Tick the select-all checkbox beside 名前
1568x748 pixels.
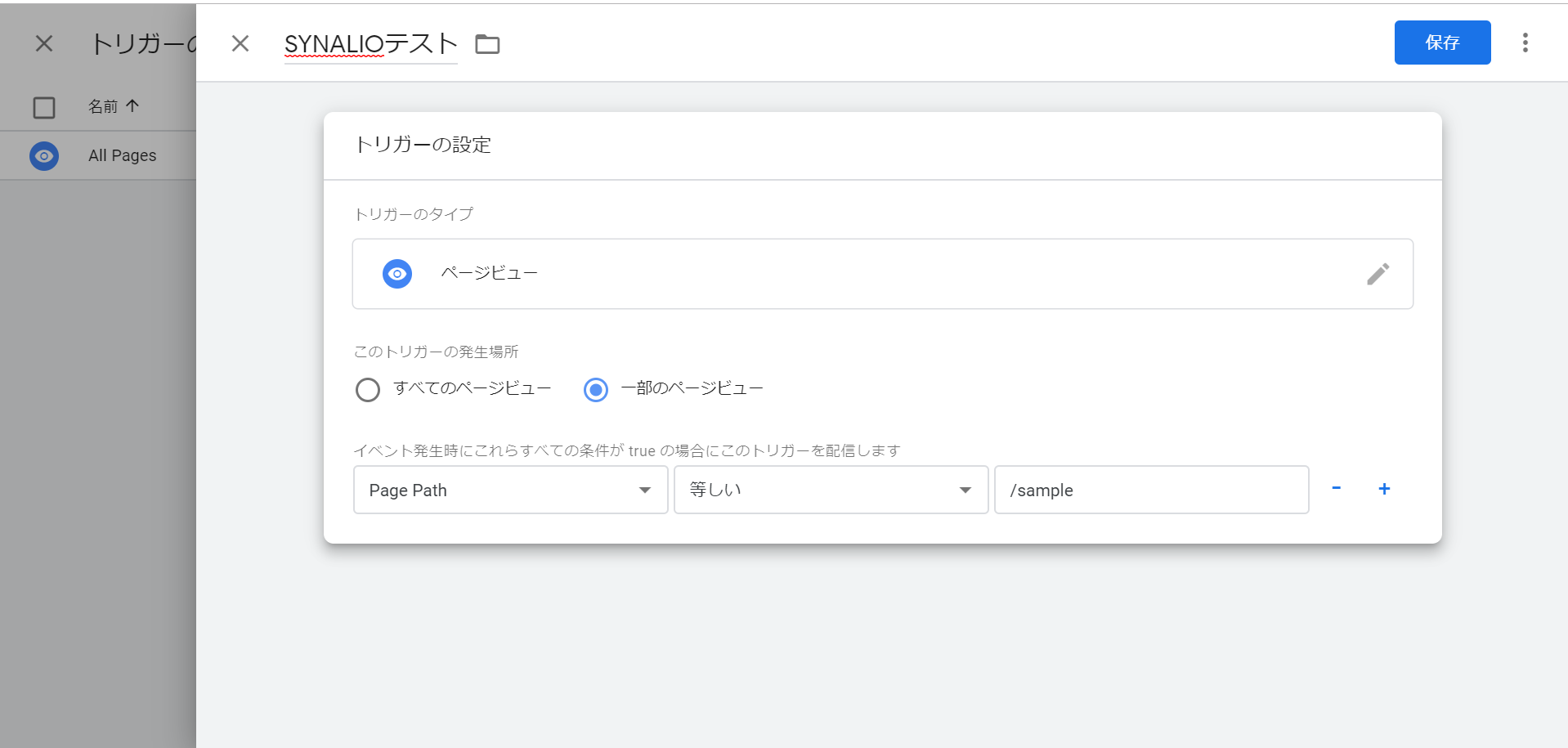click(x=44, y=107)
